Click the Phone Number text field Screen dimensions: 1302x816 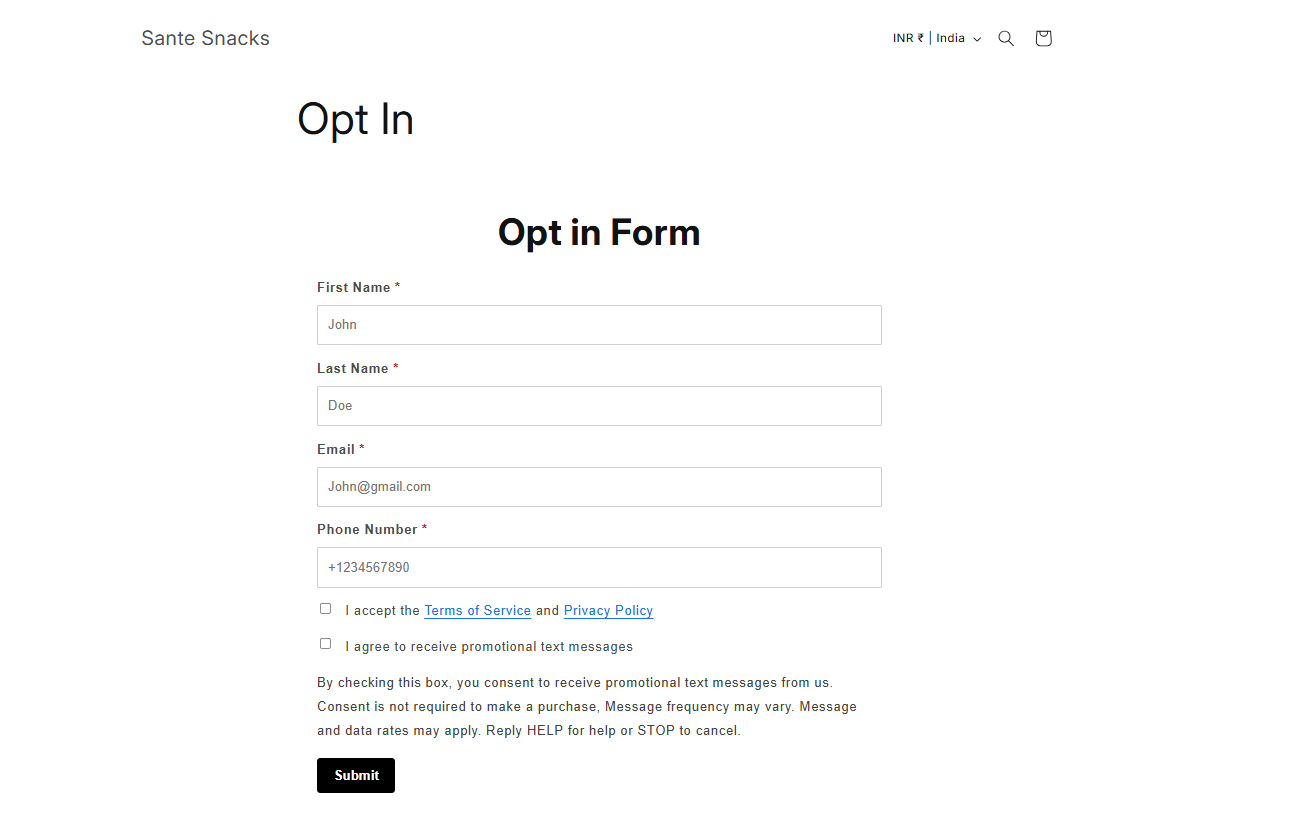(599, 567)
